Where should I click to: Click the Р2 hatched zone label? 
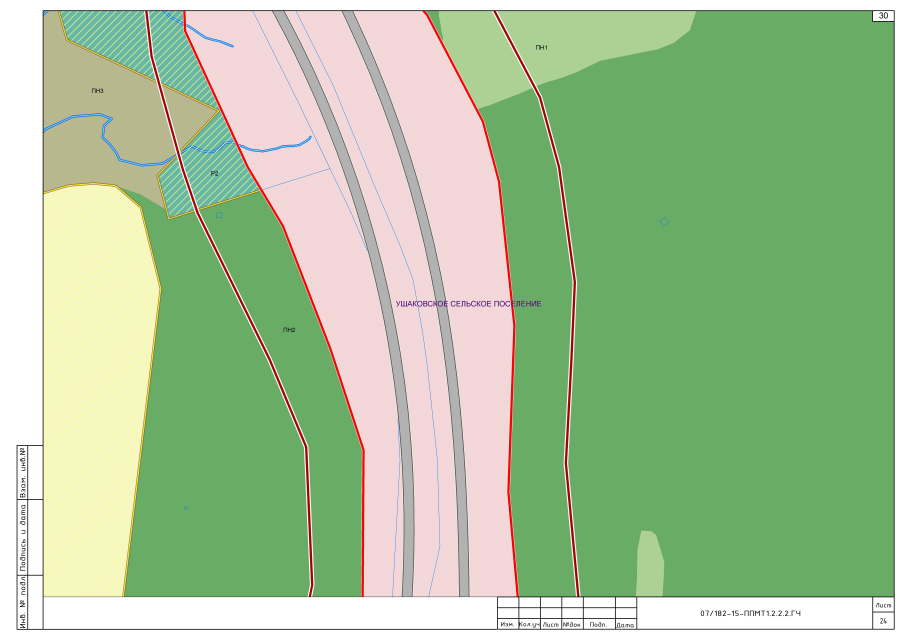pyautogui.click(x=214, y=174)
